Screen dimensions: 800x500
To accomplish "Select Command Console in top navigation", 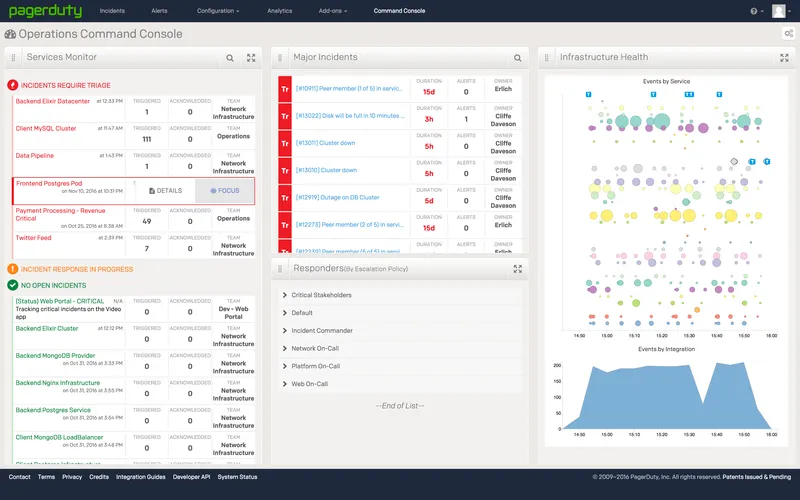I will (x=399, y=11).
